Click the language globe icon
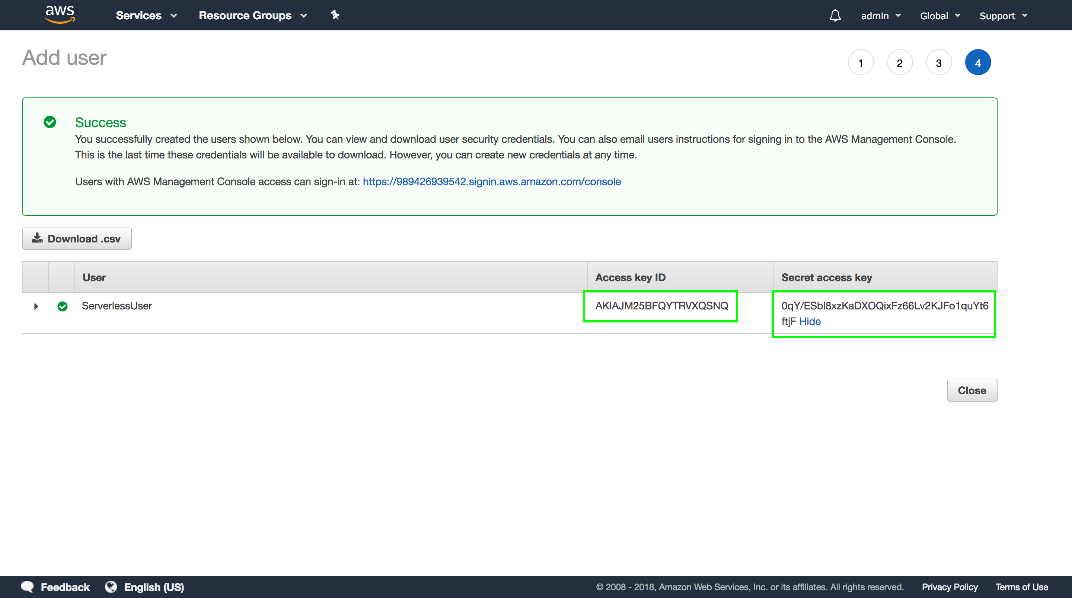The height and width of the screenshot is (598, 1072). click(111, 587)
